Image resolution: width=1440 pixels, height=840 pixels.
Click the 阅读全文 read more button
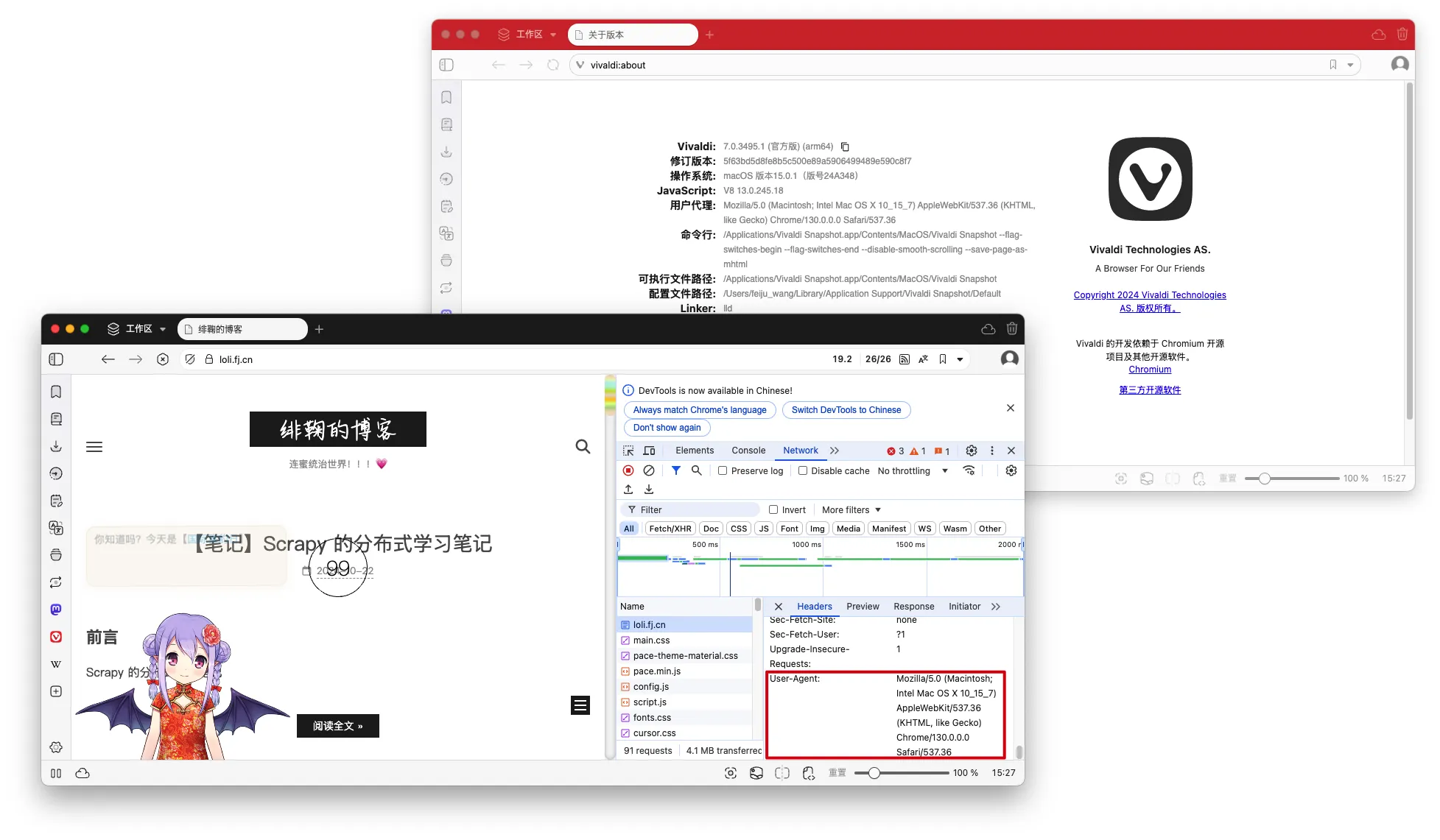pyautogui.click(x=338, y=726)
